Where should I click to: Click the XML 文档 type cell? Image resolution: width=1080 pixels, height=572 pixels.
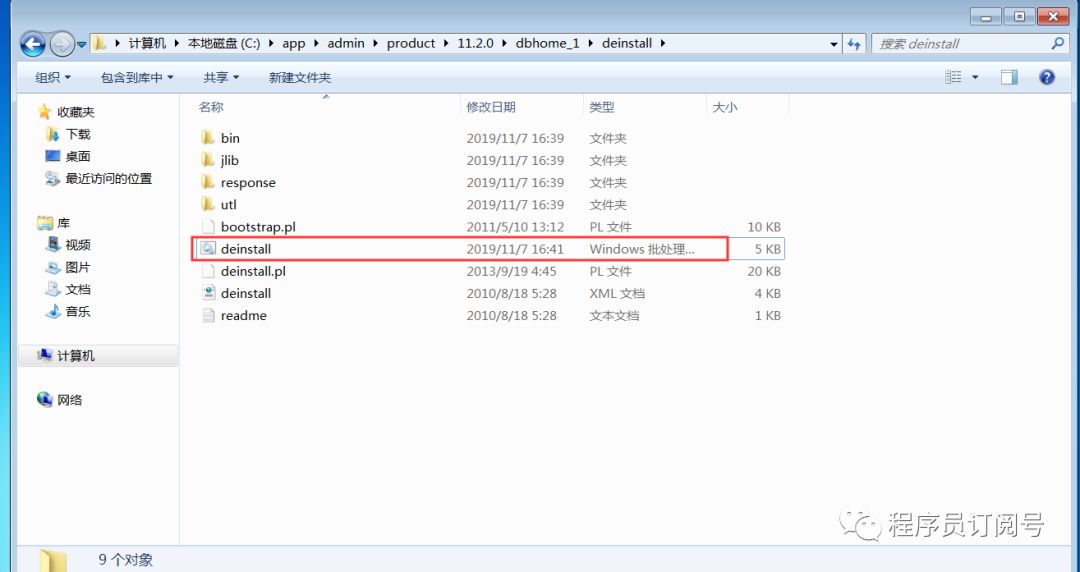617,293
